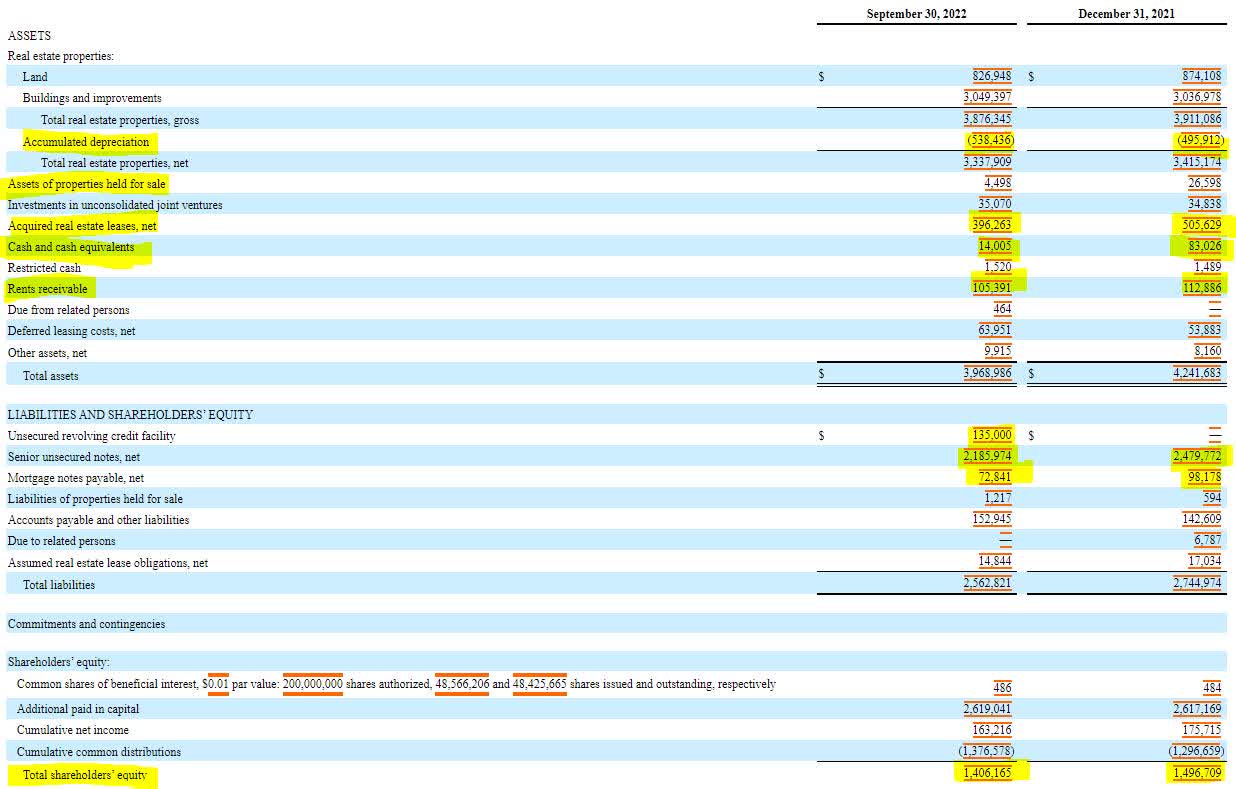Click the $0.01 par value figure
The height and width of the screenshot is (789, 1236).
[x=216, y=684]
